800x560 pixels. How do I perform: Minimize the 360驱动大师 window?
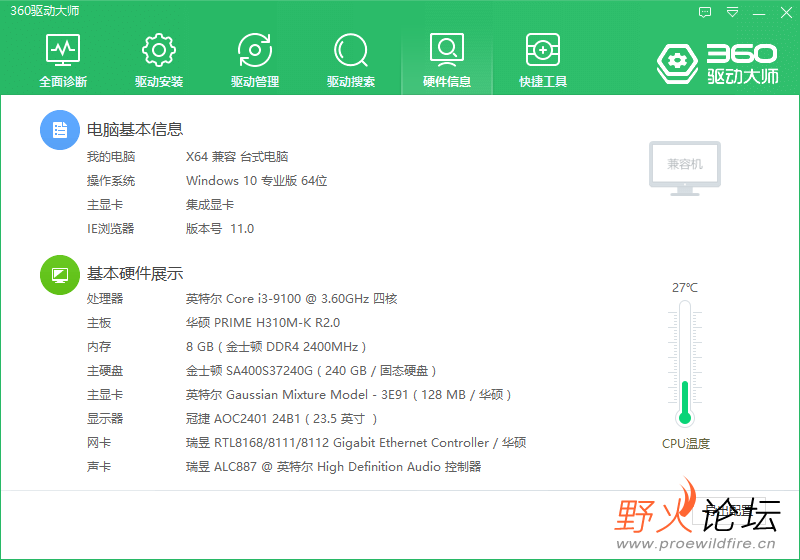pos(759,12)
